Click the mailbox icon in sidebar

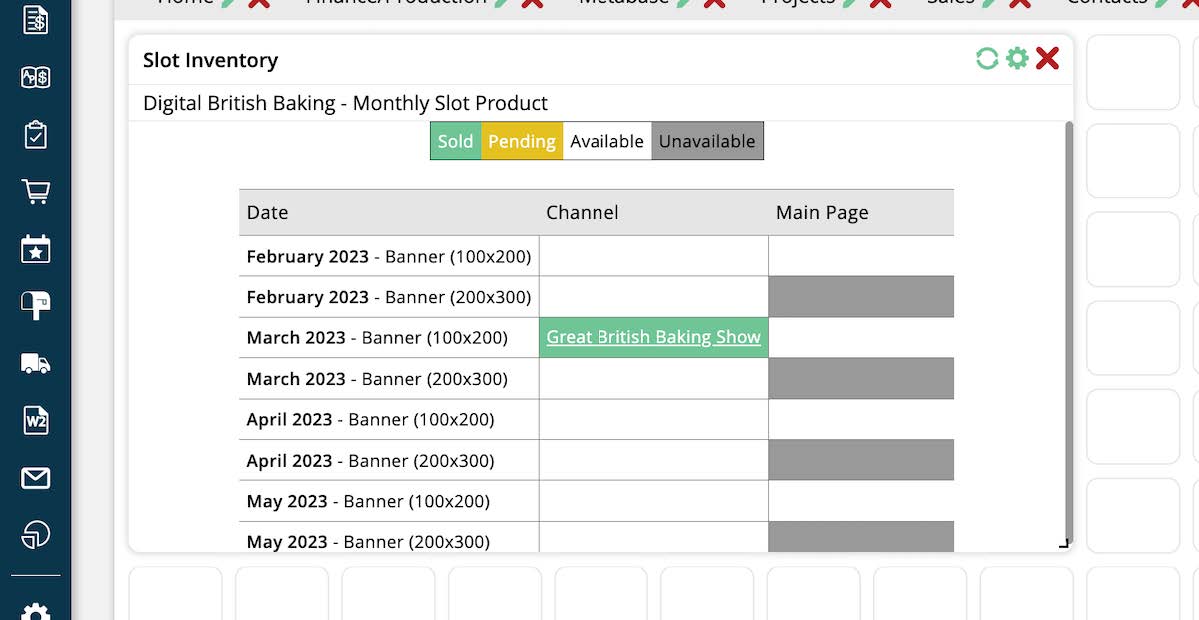pyautogui.click(x=35, y=306)
